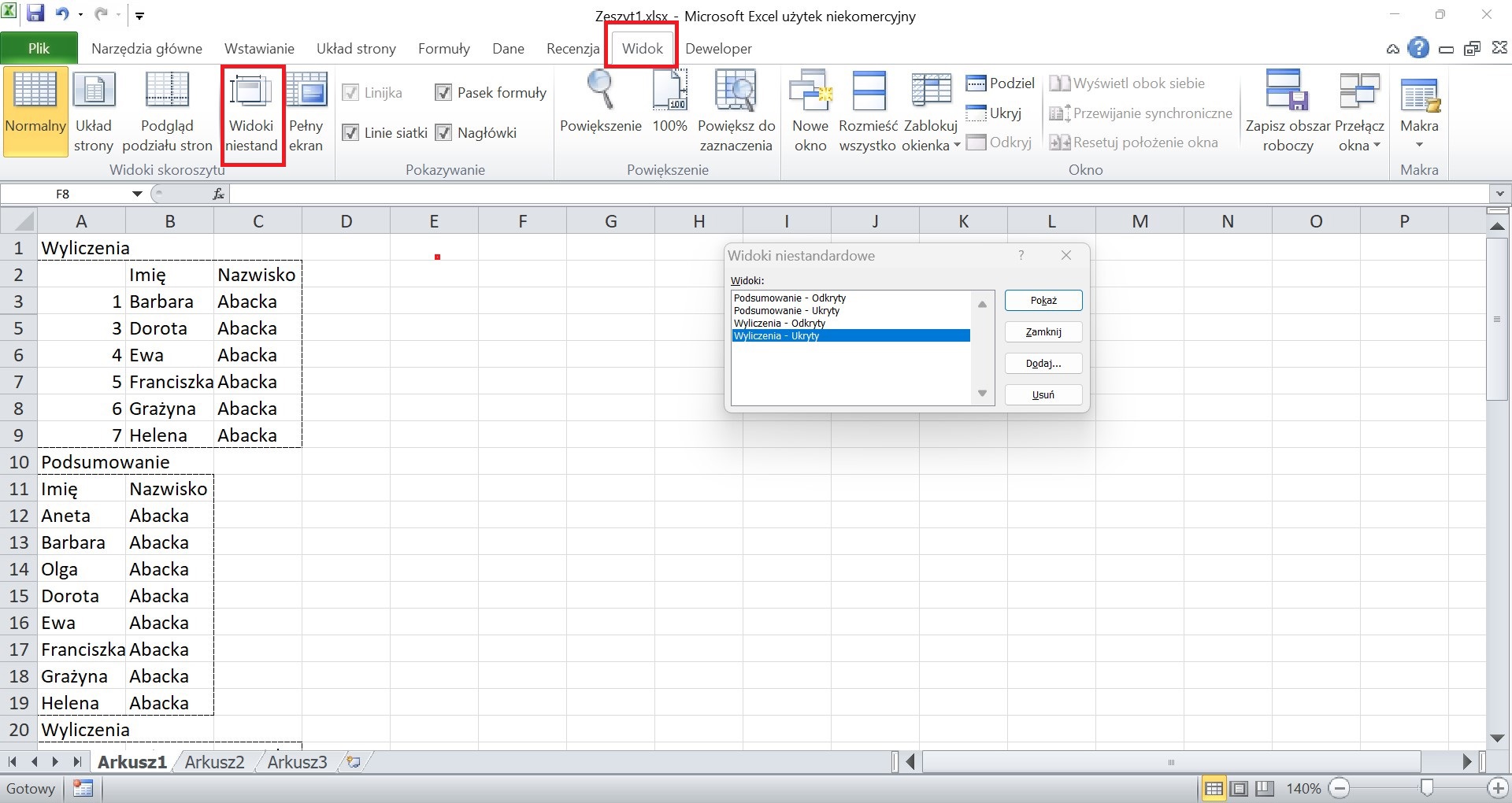This screenshot has height=803, width=1512.
Task: Insert new worksheet tab icon
Action: point(354,762)
